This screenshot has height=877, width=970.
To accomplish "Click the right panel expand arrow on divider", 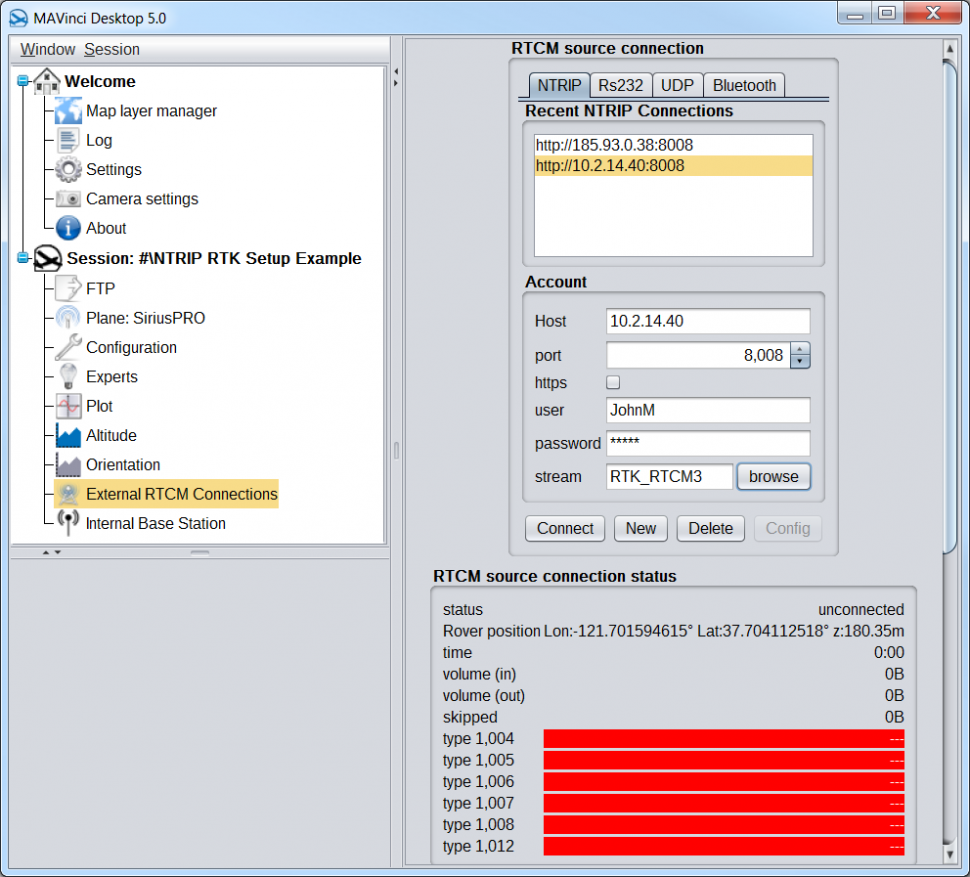I will pos(396,83).
